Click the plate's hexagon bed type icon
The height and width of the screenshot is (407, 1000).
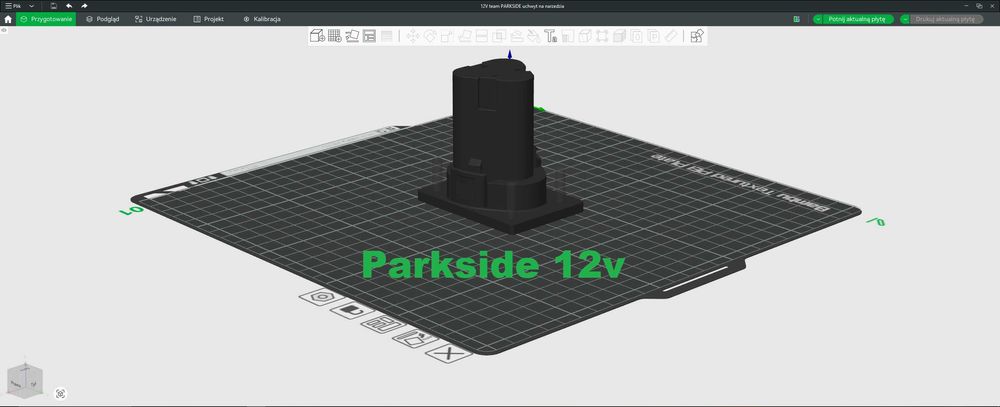tap(321, 297)
